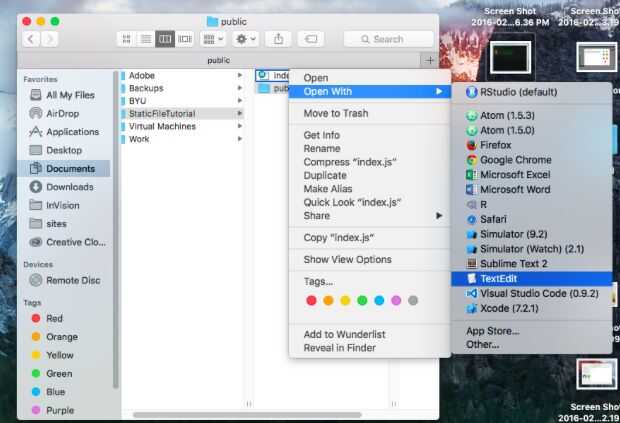Select Remote Disc under Devices
Screen dimensions: 620x423
tap(66, 280)
